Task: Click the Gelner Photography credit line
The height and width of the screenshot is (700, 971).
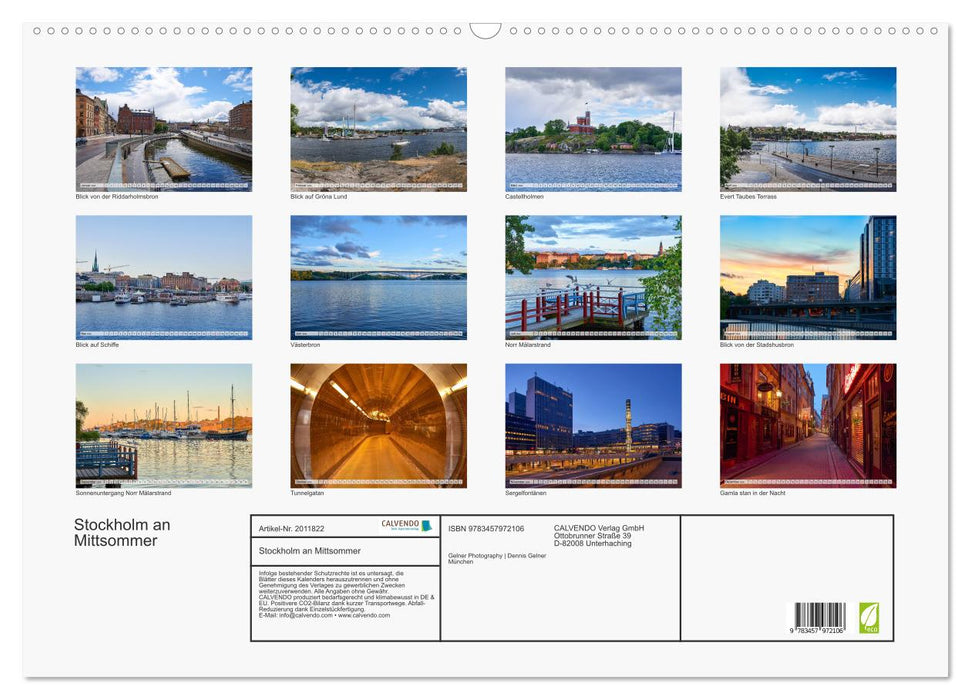Action: (496, 556)
